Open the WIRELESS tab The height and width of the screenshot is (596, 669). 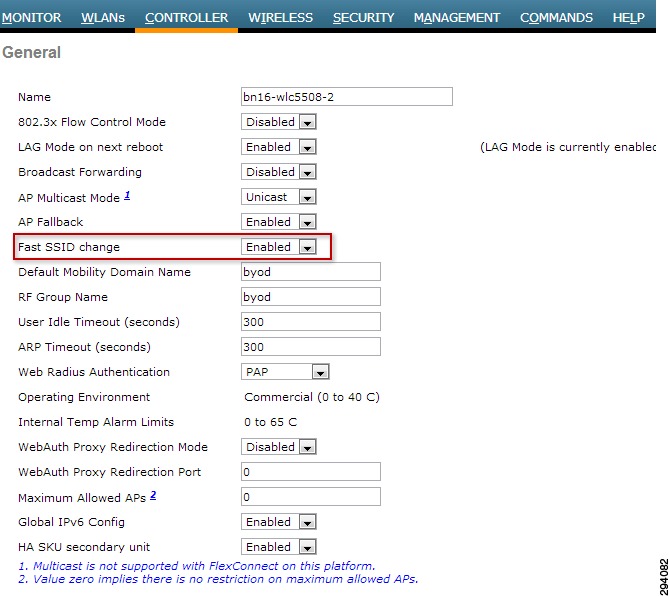point(280,17)
